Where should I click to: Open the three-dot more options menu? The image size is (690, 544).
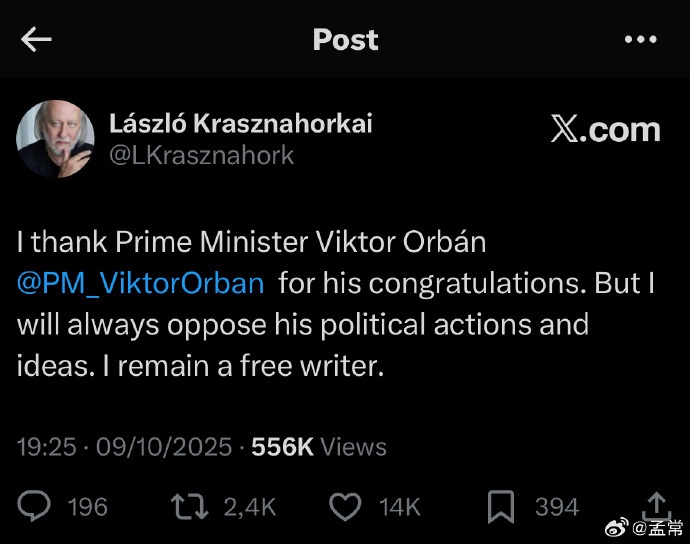pyautogui.click(x=640, y=39)
